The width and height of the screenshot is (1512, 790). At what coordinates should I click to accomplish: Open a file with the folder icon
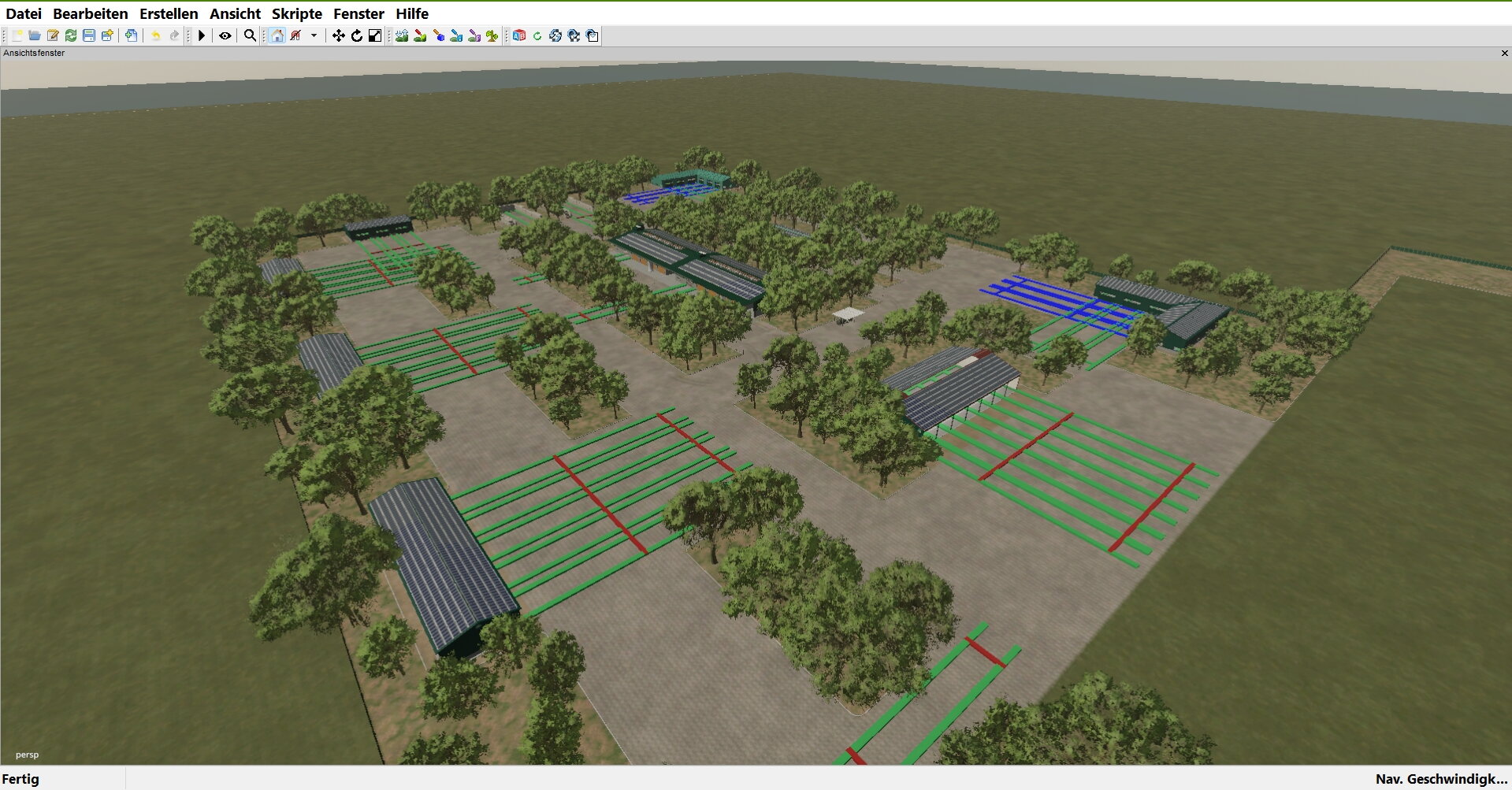[x=35, y=35]
